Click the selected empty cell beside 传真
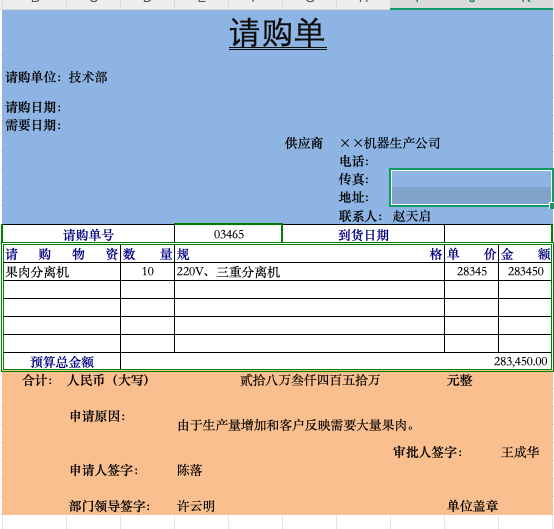The width and height of the screenshot is (554, 529). [x=471, y=179]
